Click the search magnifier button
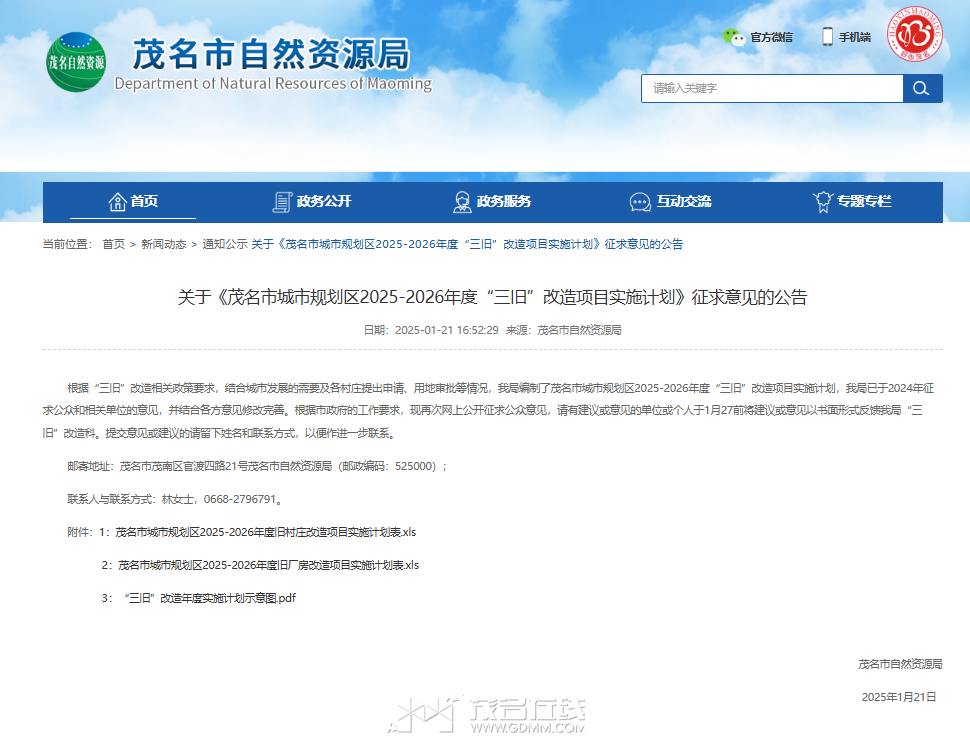970x738 pixels. click(922, 88)
